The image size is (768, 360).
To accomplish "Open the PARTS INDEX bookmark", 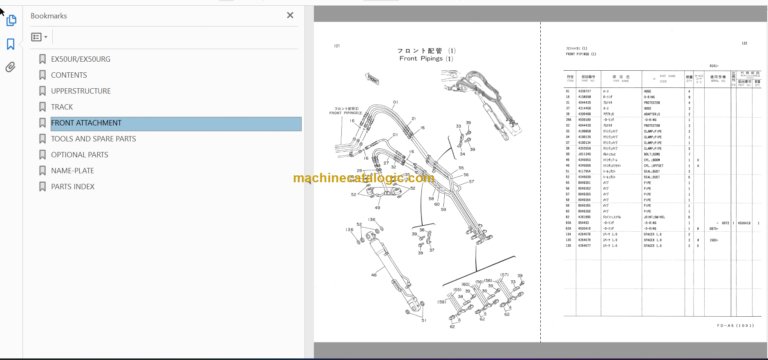I will click(73, 187).
